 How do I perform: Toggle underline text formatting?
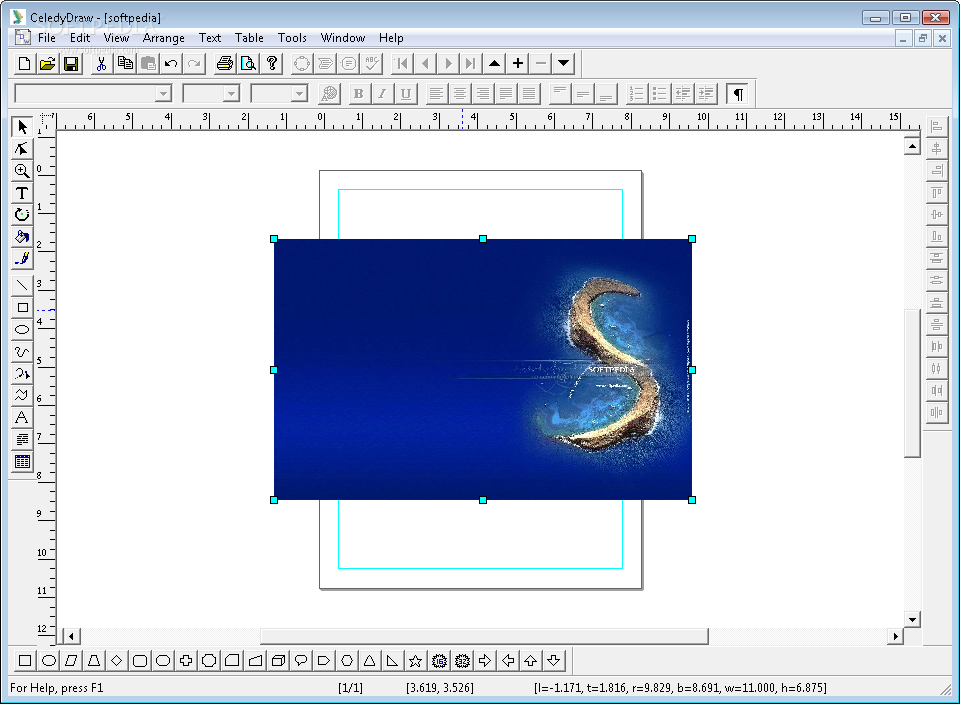coord(405,94)
